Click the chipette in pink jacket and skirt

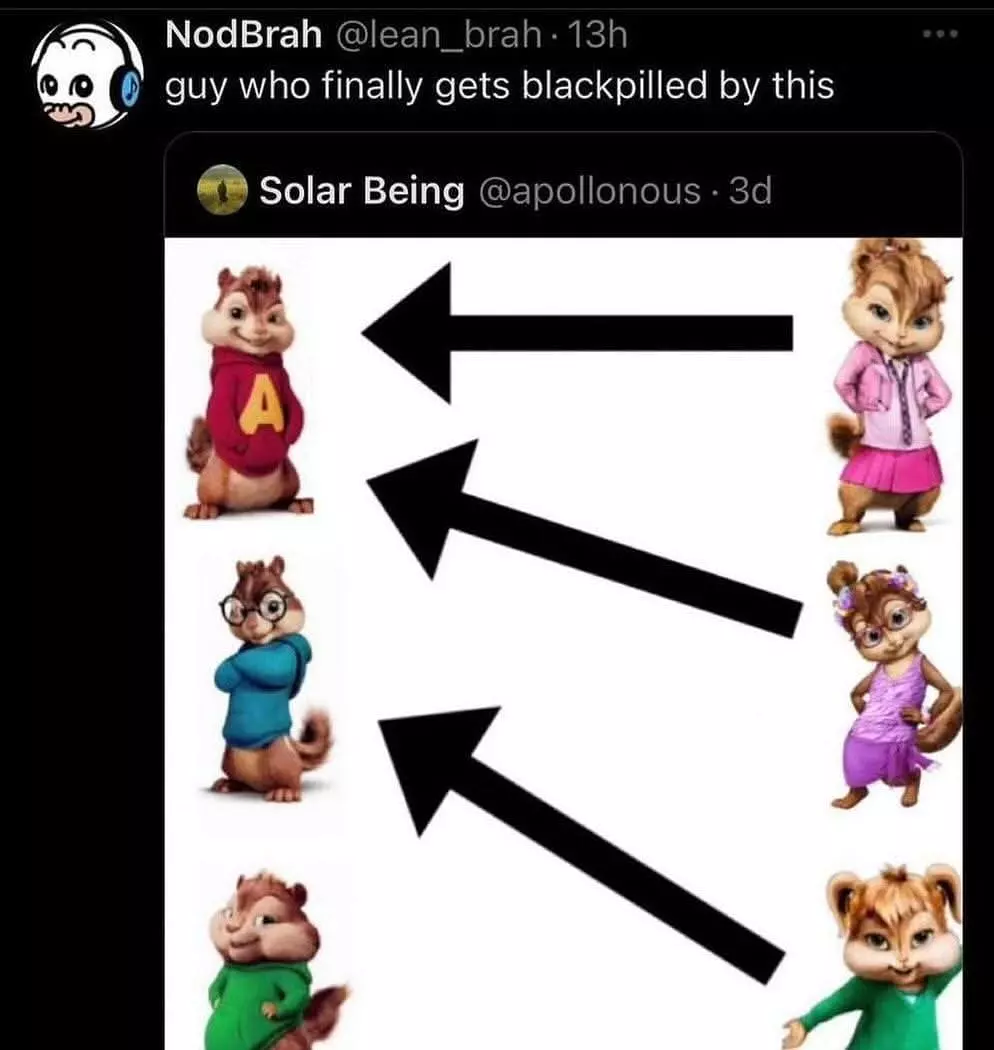(890, 386)
